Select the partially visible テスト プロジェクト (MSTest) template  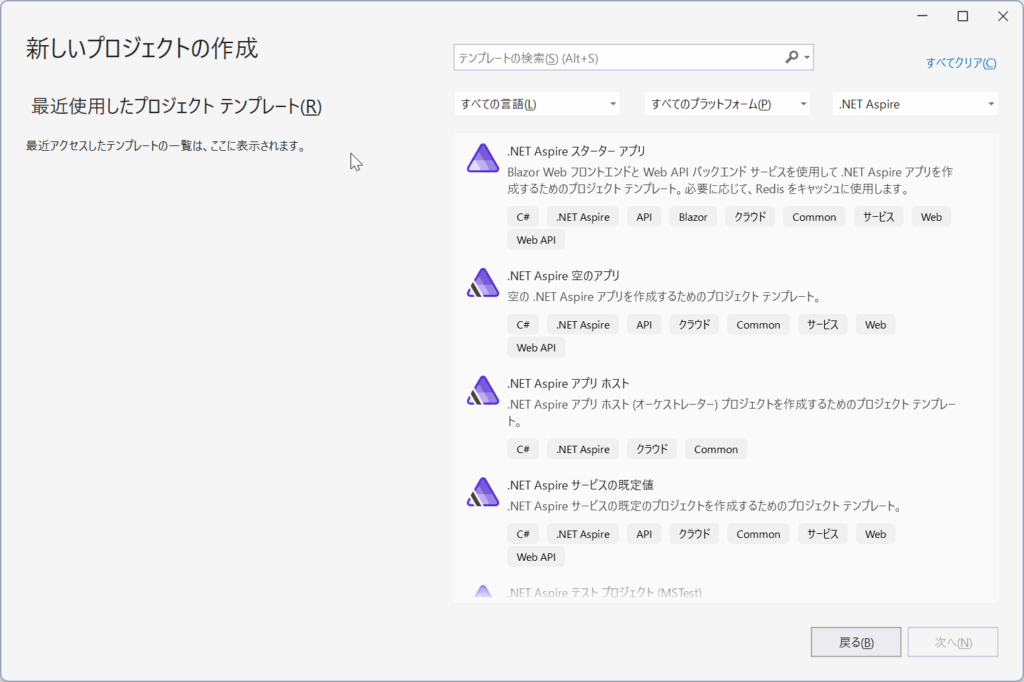coord(605,593)
